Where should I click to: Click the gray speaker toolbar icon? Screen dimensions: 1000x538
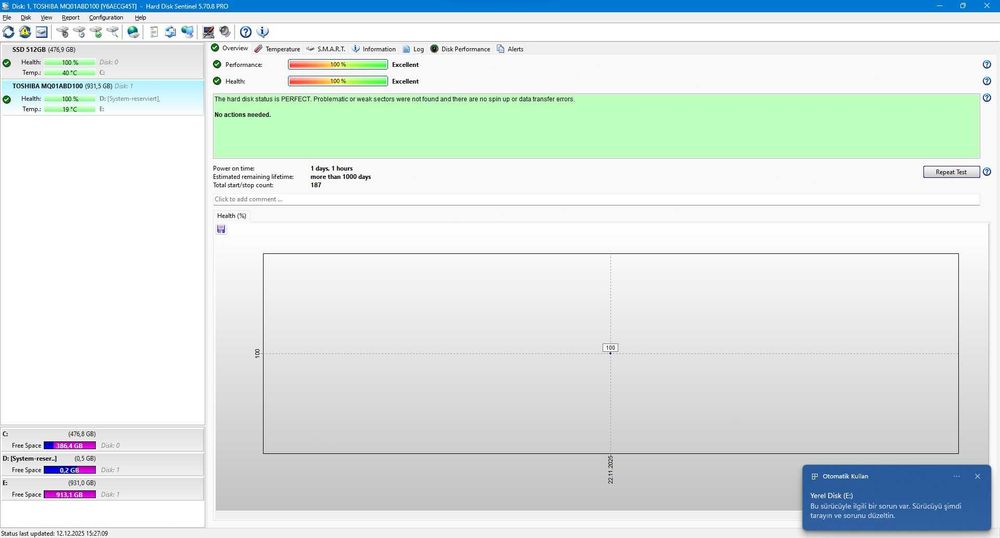coord(224,32)
